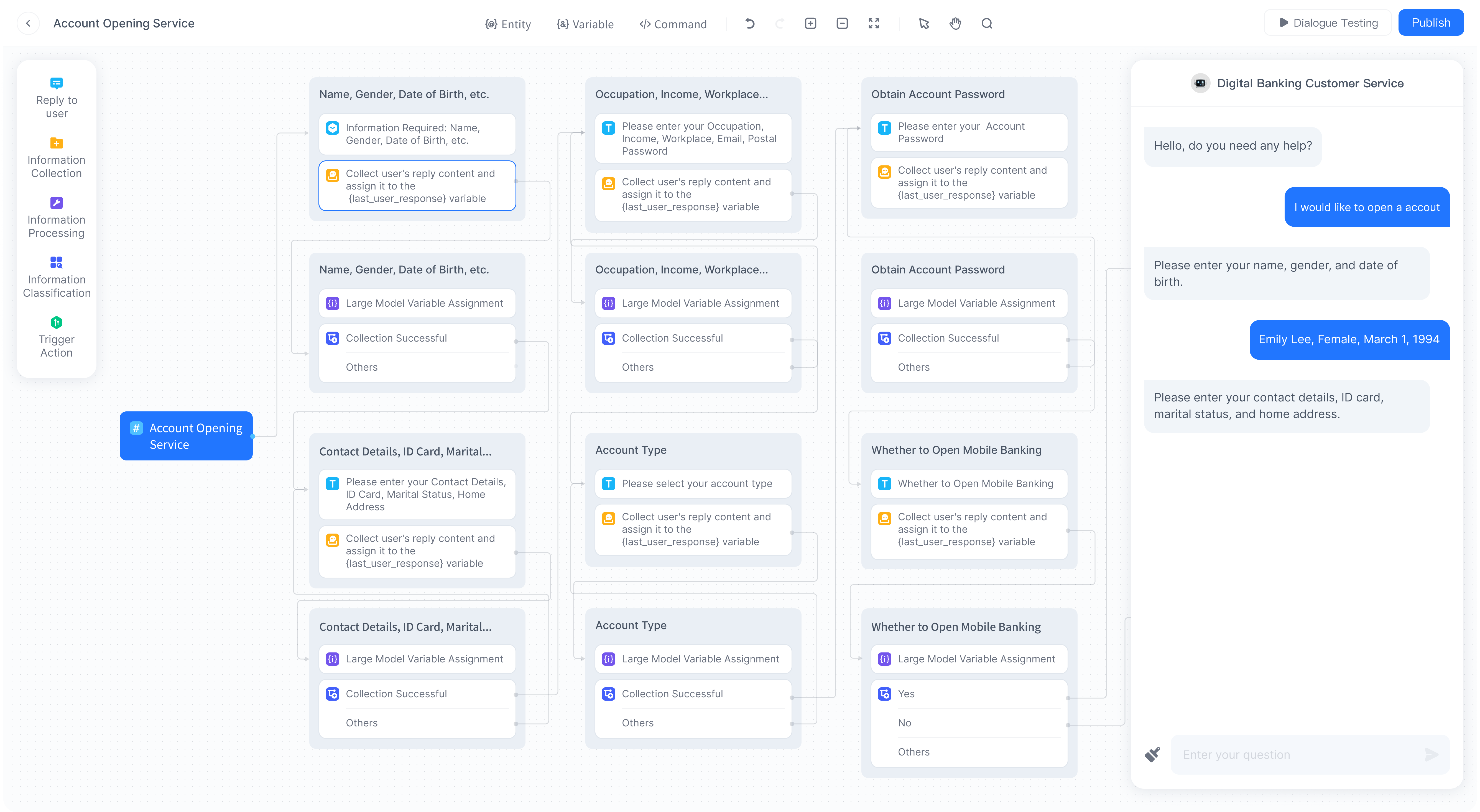This screenshot has height=812, width=1480.
Task: Publish the flow
Action: [x=1431, y=23]
